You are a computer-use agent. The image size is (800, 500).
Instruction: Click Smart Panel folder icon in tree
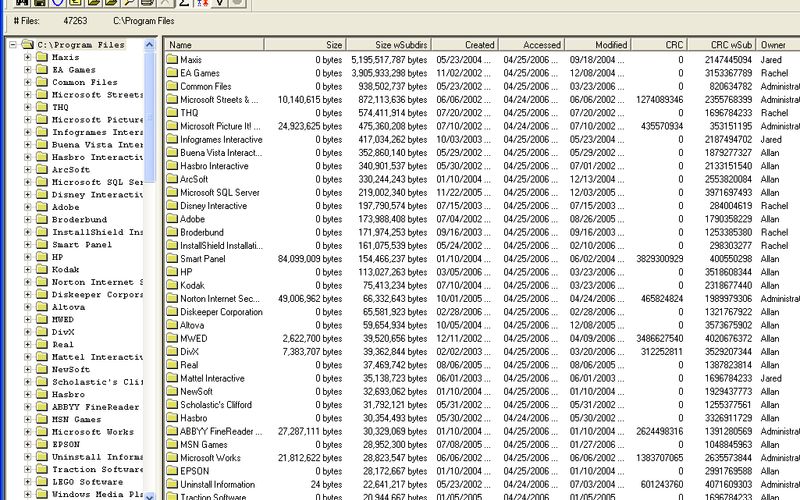[42, 244]
